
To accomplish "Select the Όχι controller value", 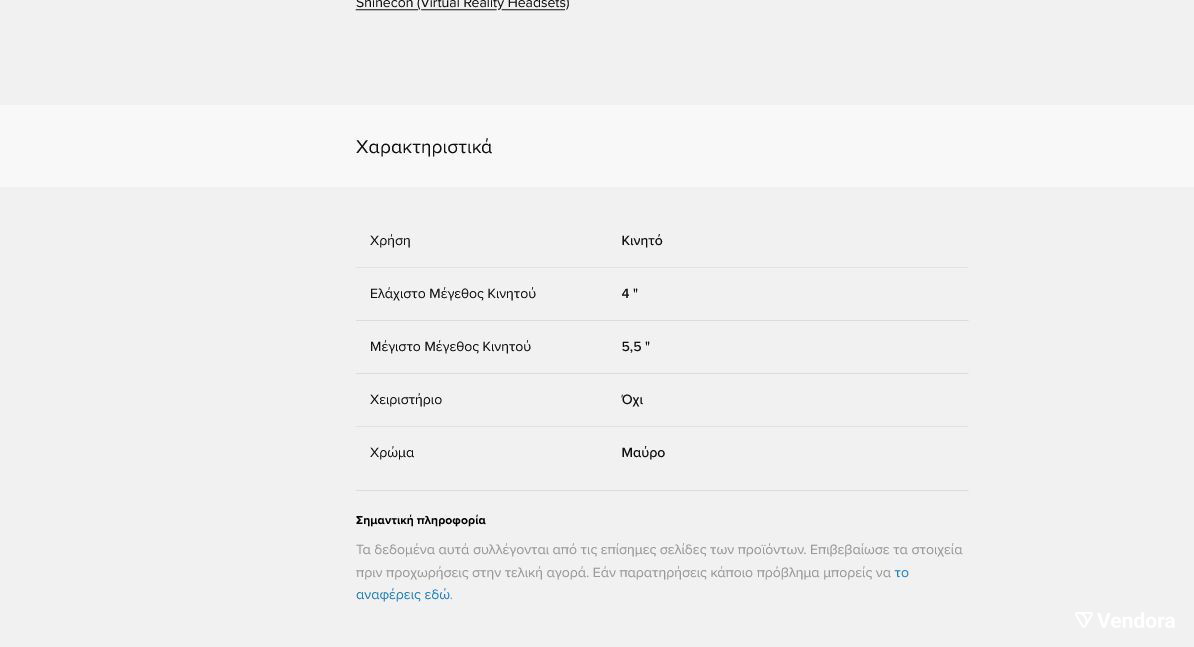I will (632, 400).
